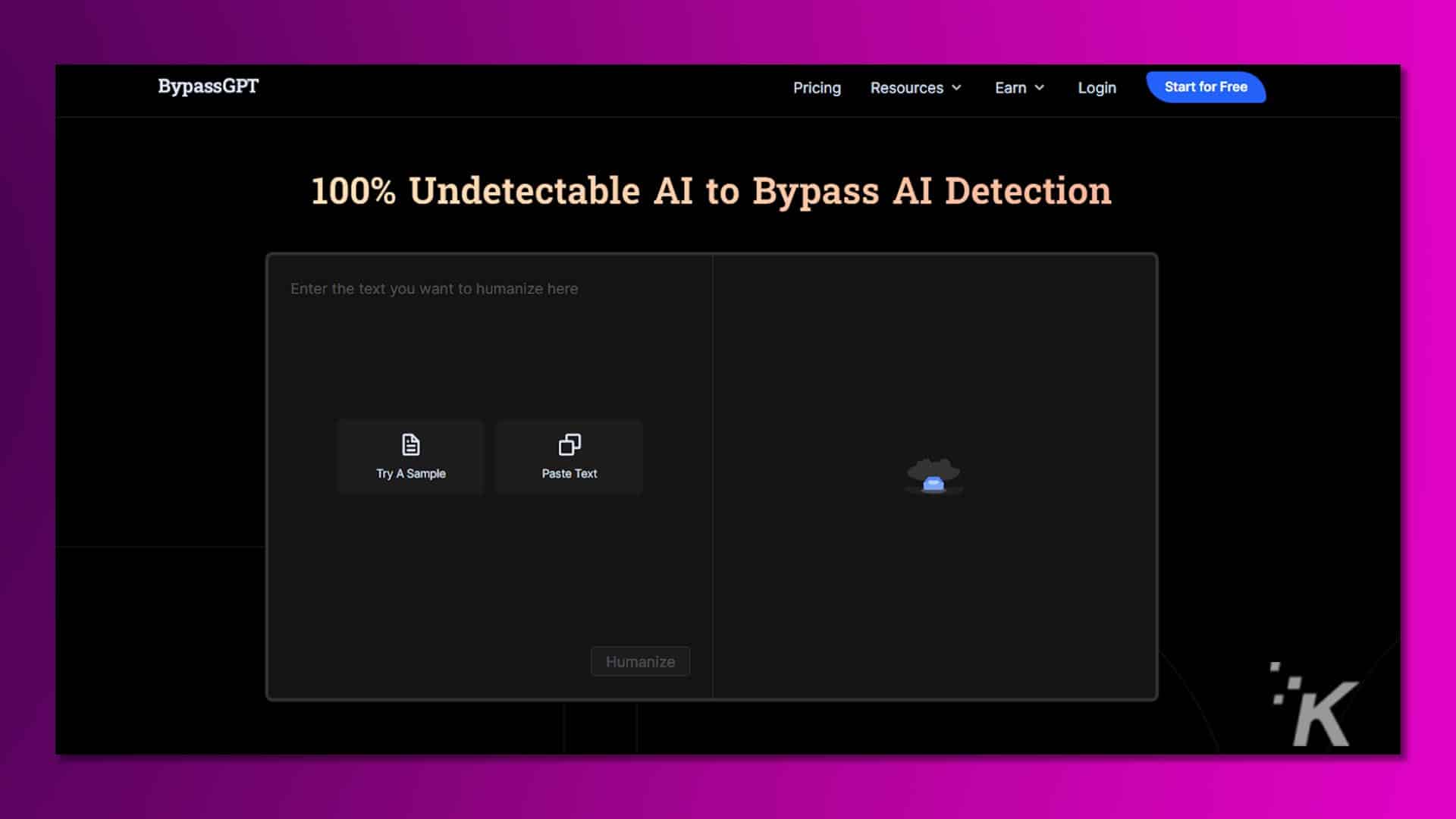The height and width of the screenshot is (819, 1456).
Task: Click the Paste Text card
Action: click(568, 457)
